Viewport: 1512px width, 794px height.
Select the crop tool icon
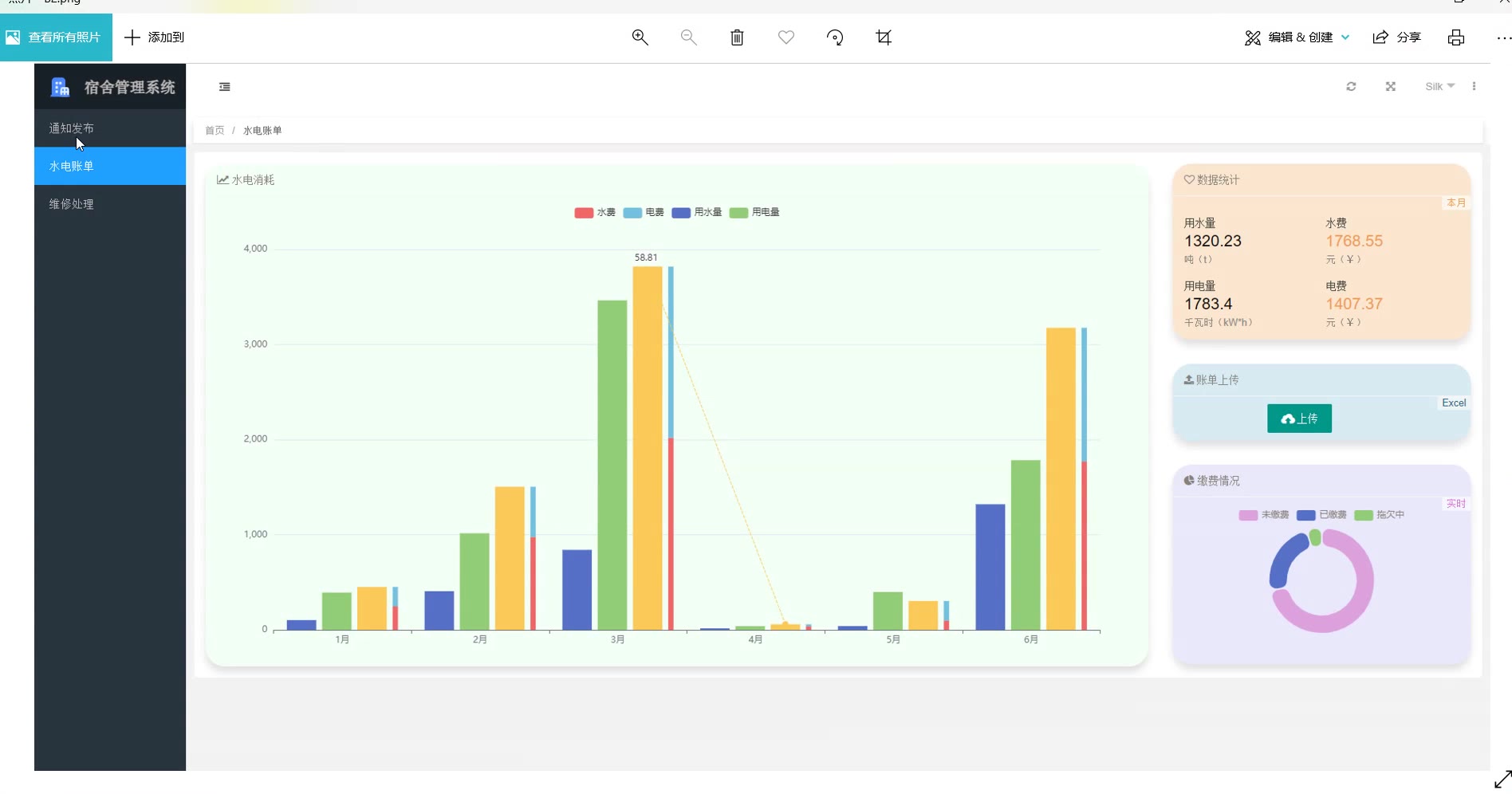tap(884, 37)
